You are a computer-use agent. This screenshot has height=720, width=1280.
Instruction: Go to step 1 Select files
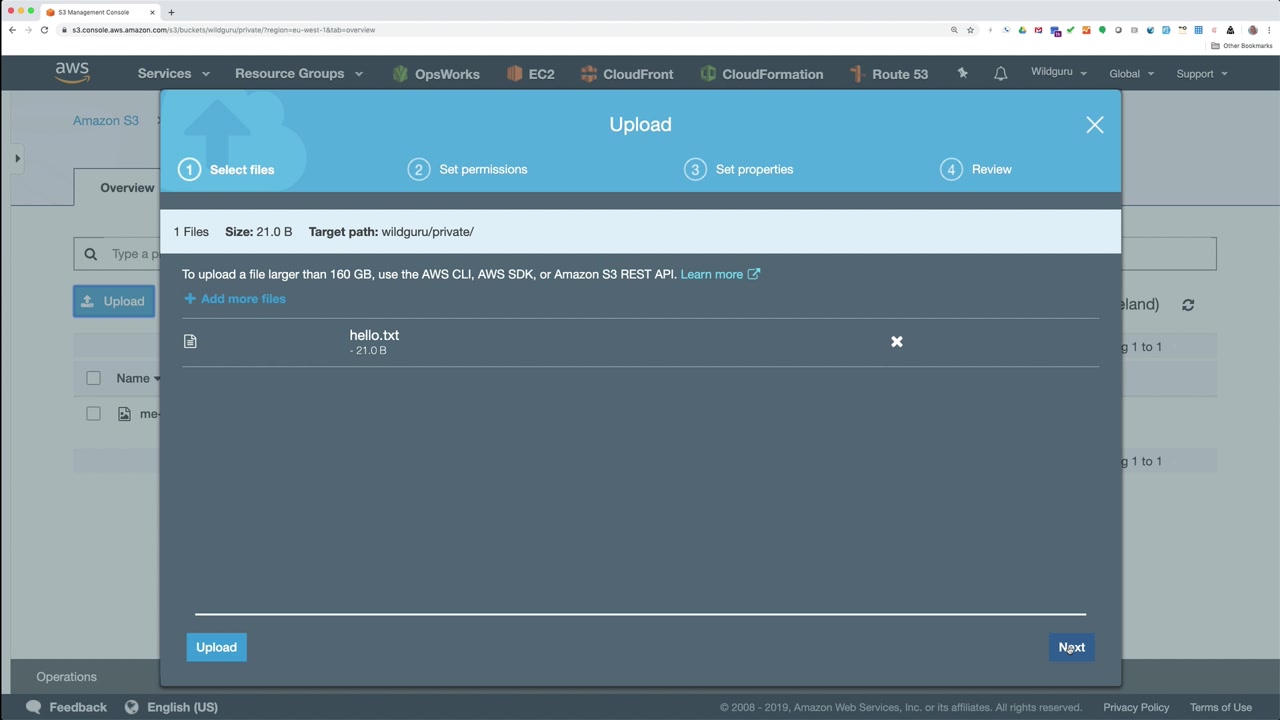[227, 169]
